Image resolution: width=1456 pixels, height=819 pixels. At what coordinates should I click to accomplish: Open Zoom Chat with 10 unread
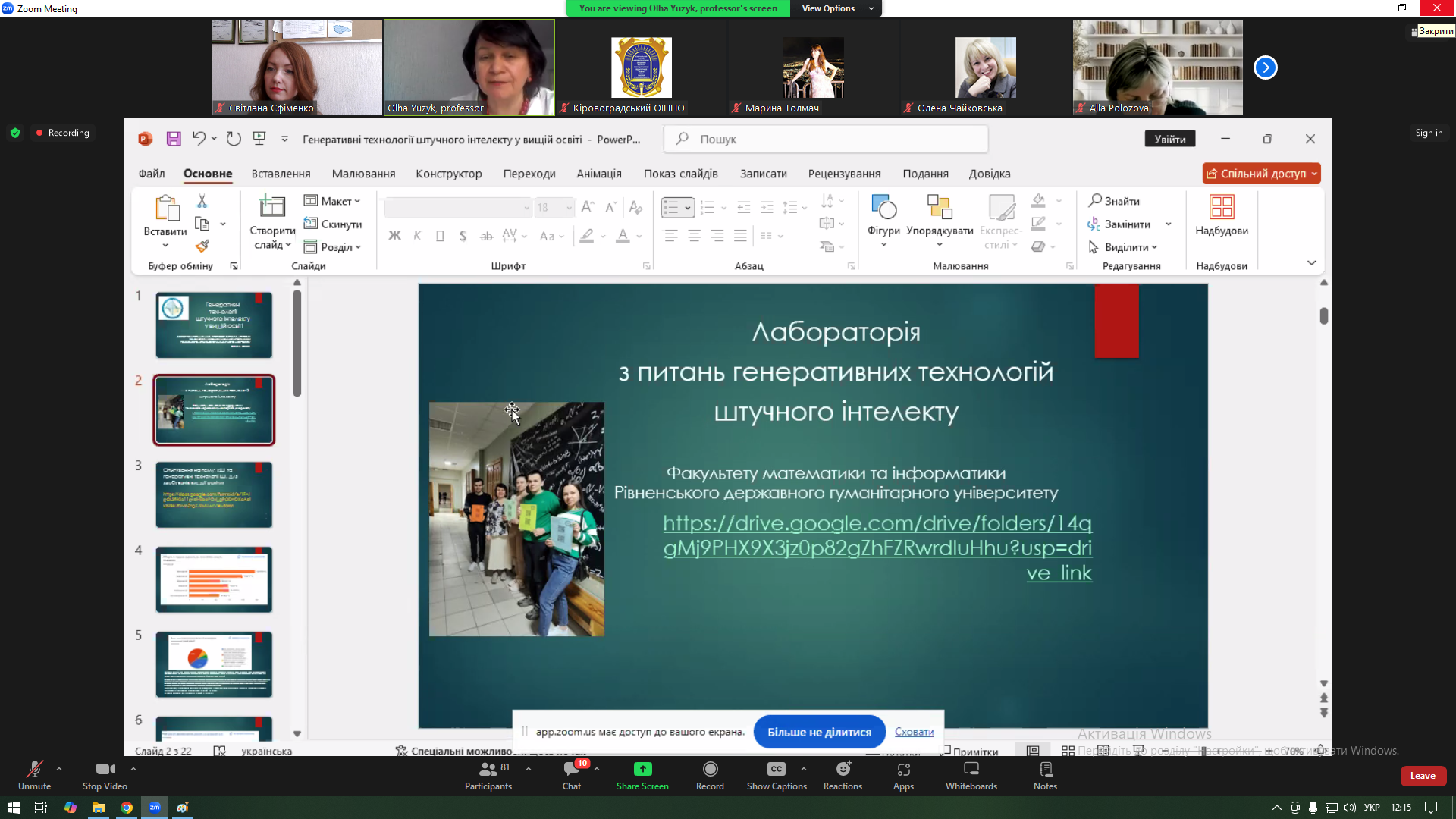point(572,776)
